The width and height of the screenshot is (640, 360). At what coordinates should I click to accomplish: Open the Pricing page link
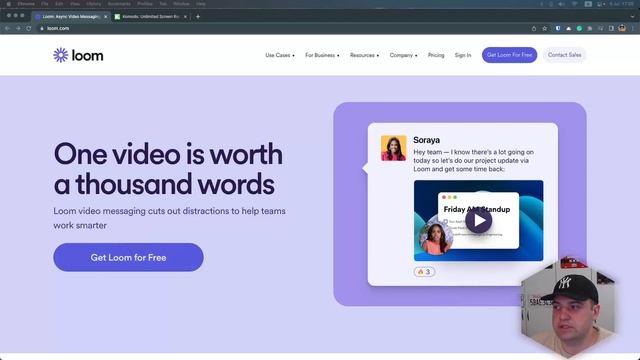pyautogui.click(x=436, y=55)
